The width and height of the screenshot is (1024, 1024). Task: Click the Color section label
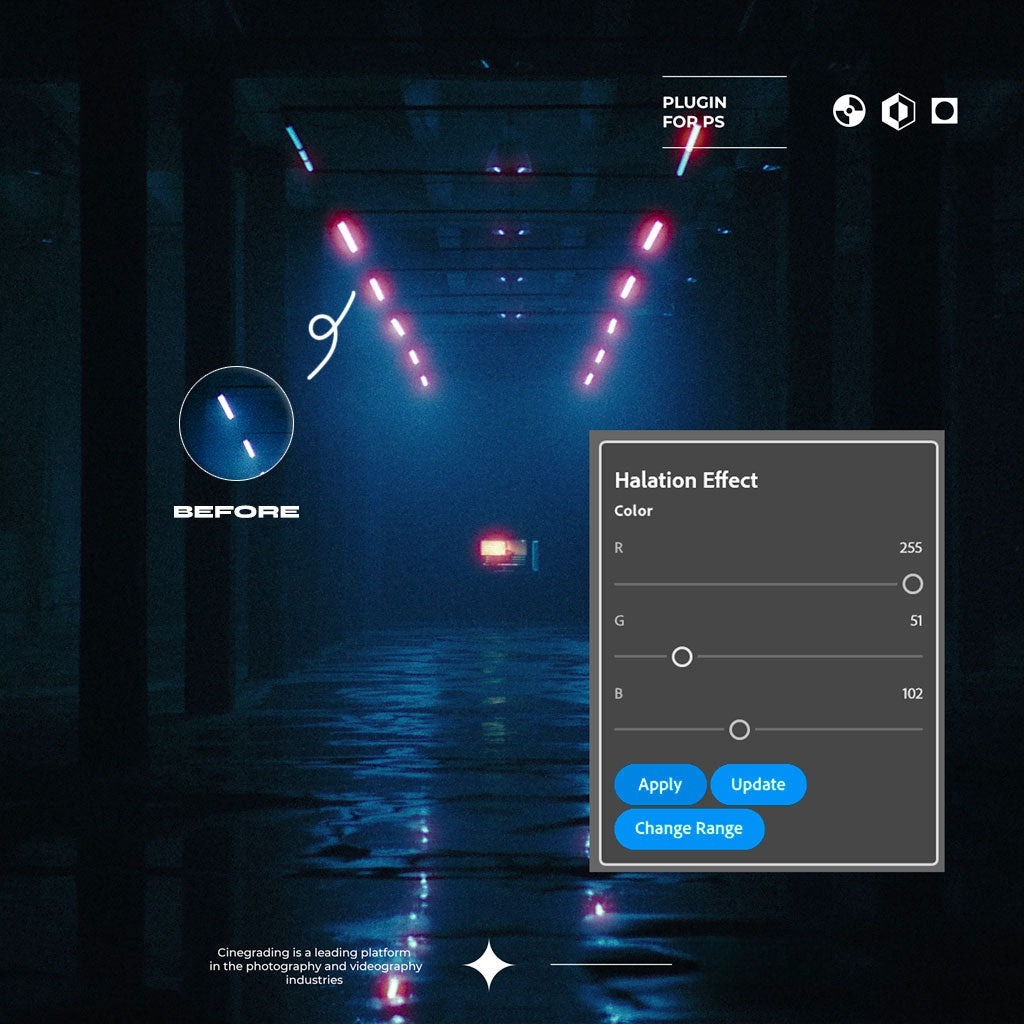coord(633,511)
